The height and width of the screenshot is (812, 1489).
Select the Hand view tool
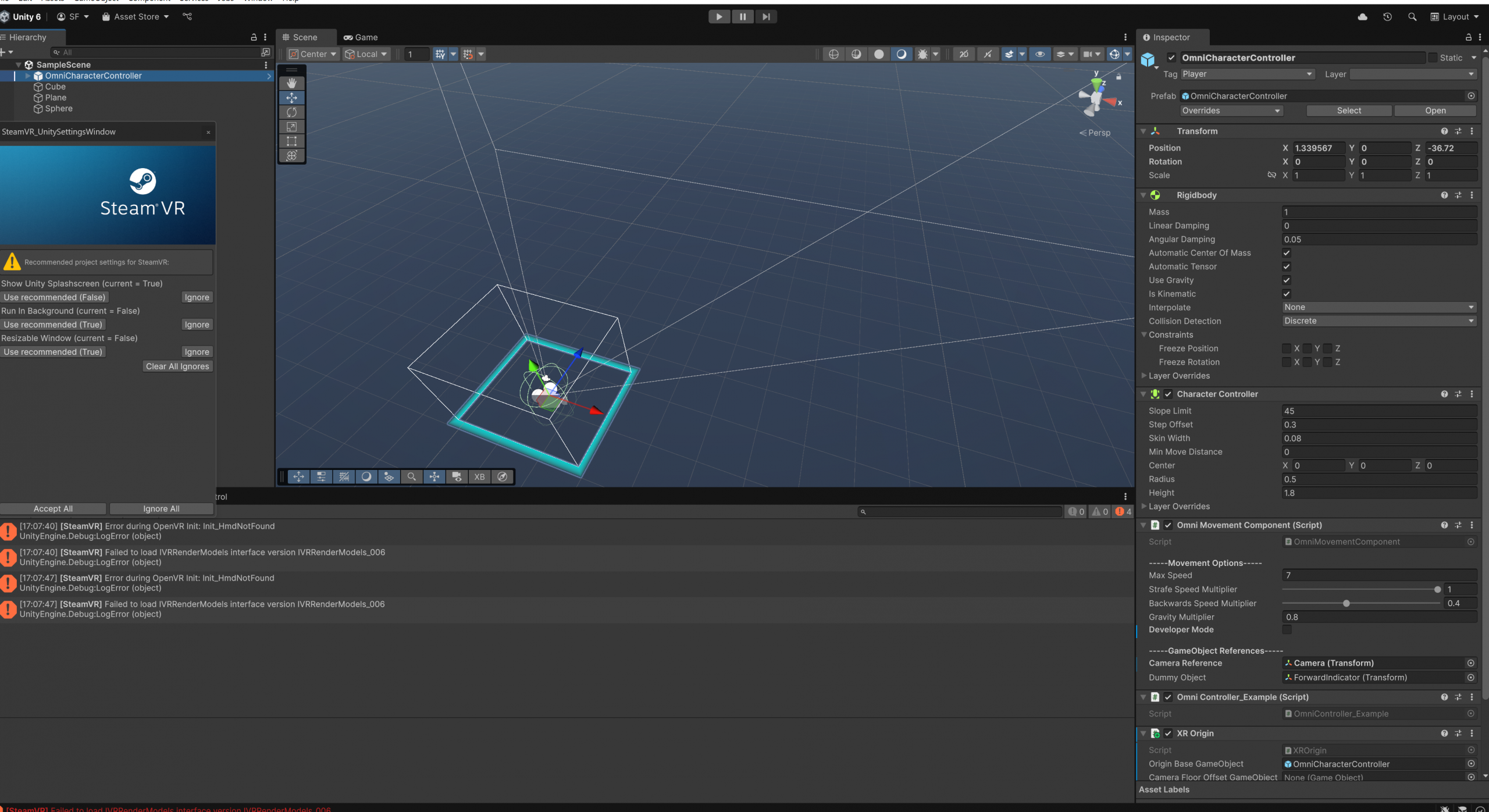point(291,83)
